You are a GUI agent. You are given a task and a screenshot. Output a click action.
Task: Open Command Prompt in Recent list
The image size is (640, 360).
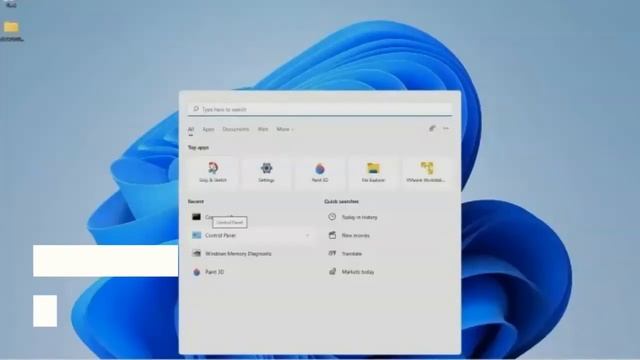[x=251, y=217]
